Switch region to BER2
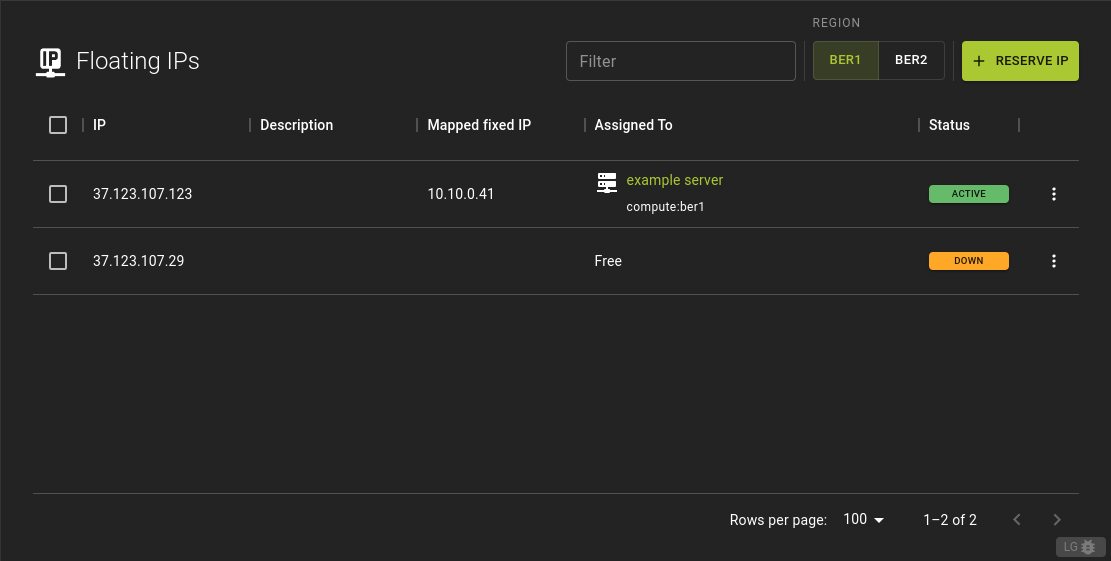The height and width of the screenshot is (561, 1111). pos(911,60)
